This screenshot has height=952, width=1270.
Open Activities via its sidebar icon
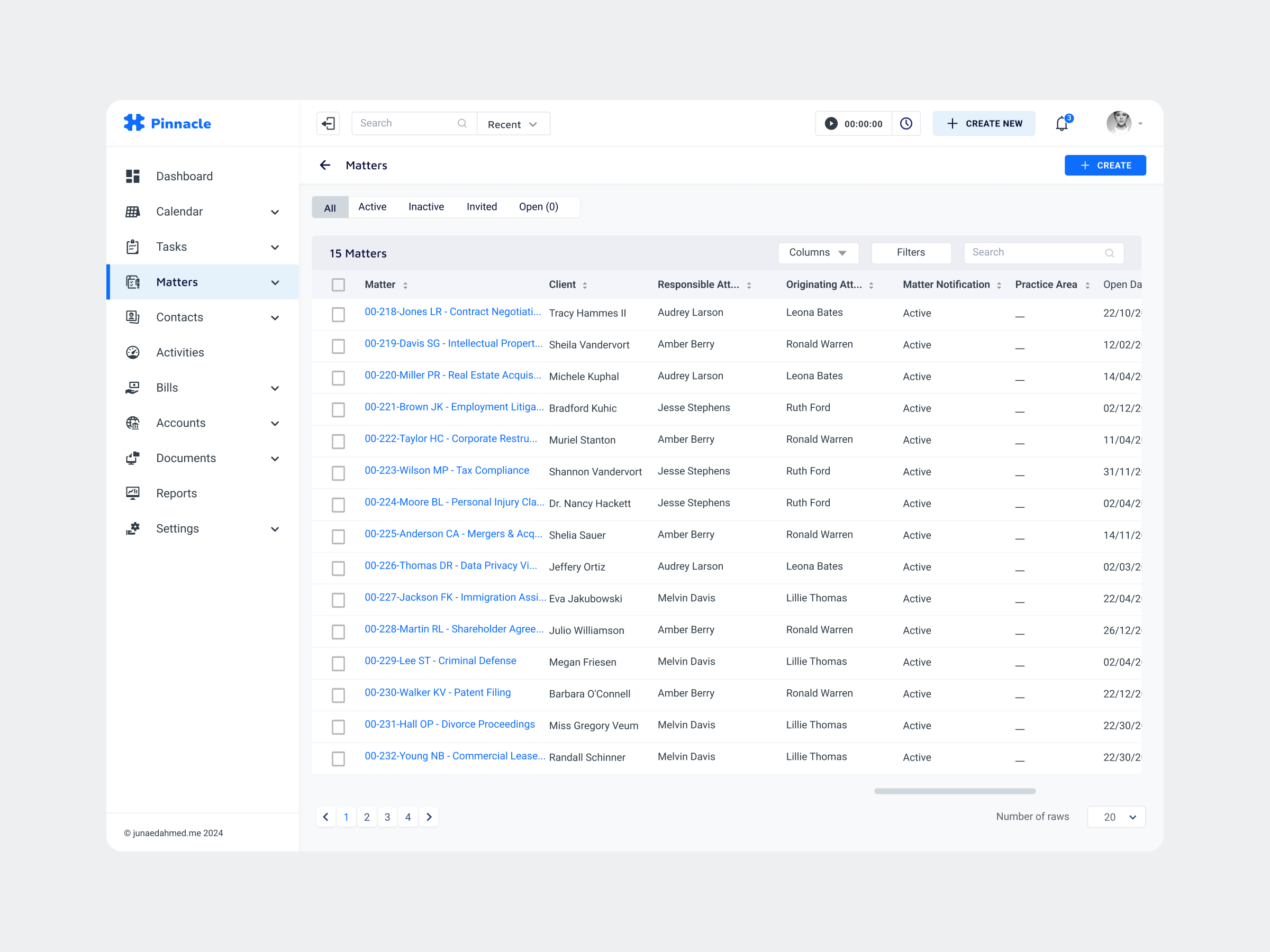coord(133,352)
